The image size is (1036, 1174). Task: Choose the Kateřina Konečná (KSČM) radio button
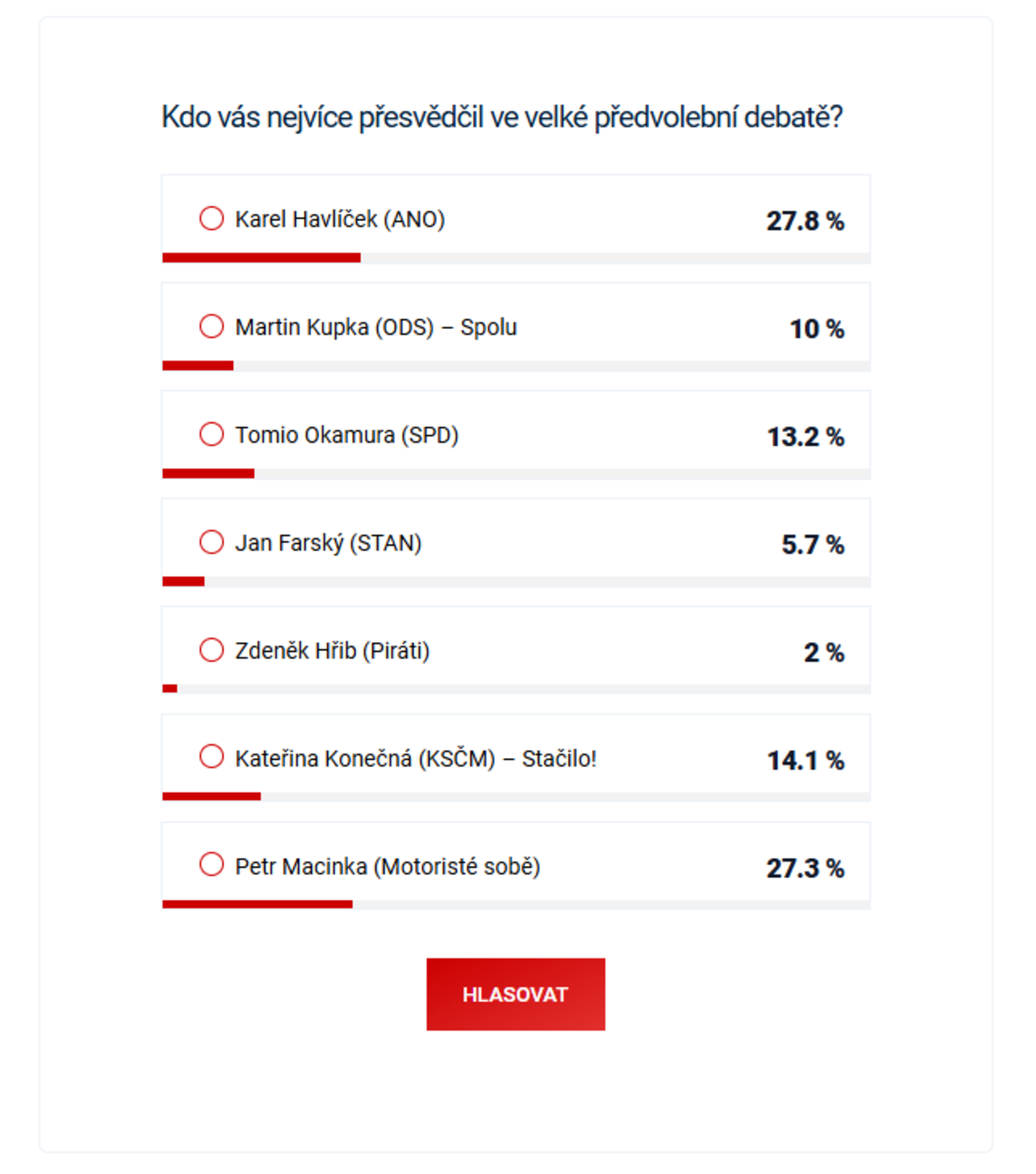coord(212,757)
